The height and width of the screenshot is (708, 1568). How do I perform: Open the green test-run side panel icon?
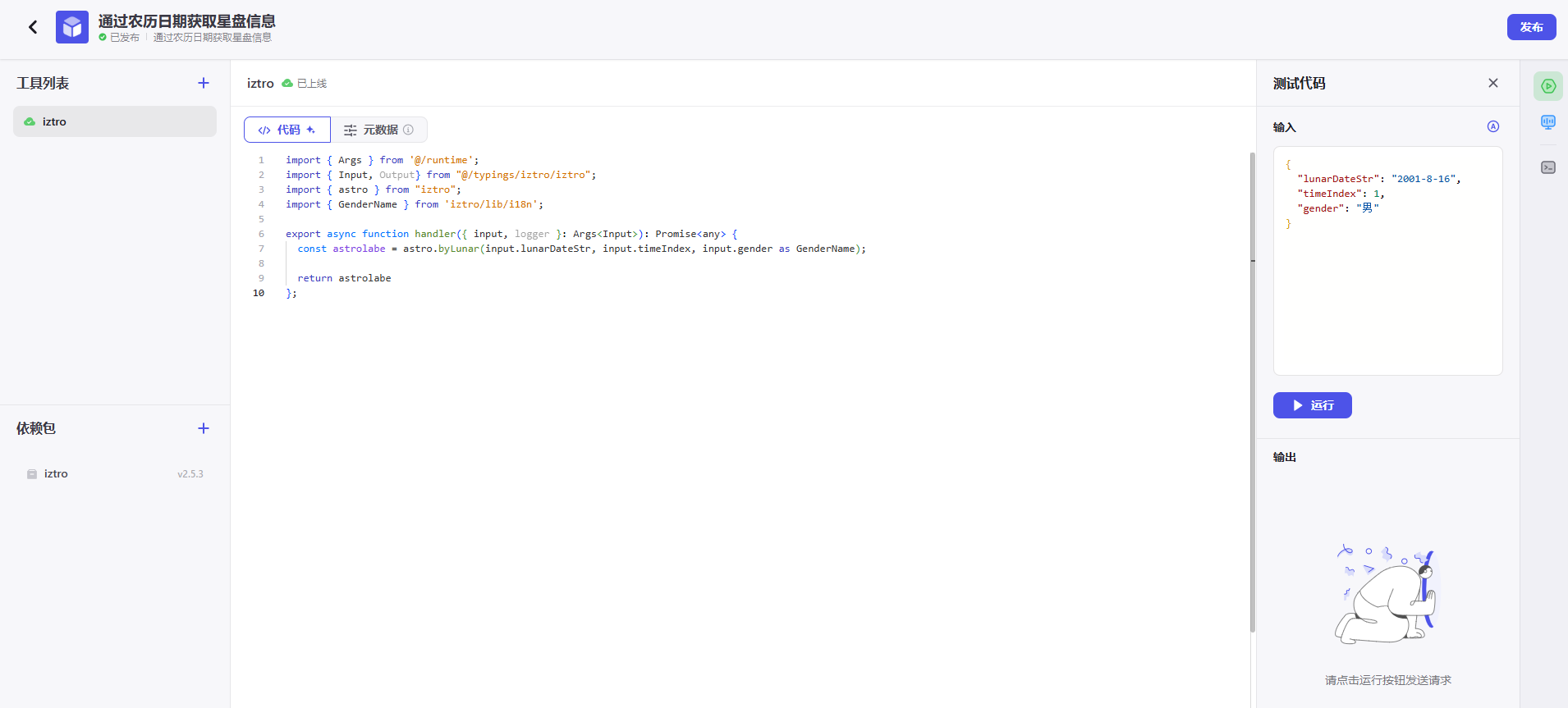click(x=1547, y=86)
